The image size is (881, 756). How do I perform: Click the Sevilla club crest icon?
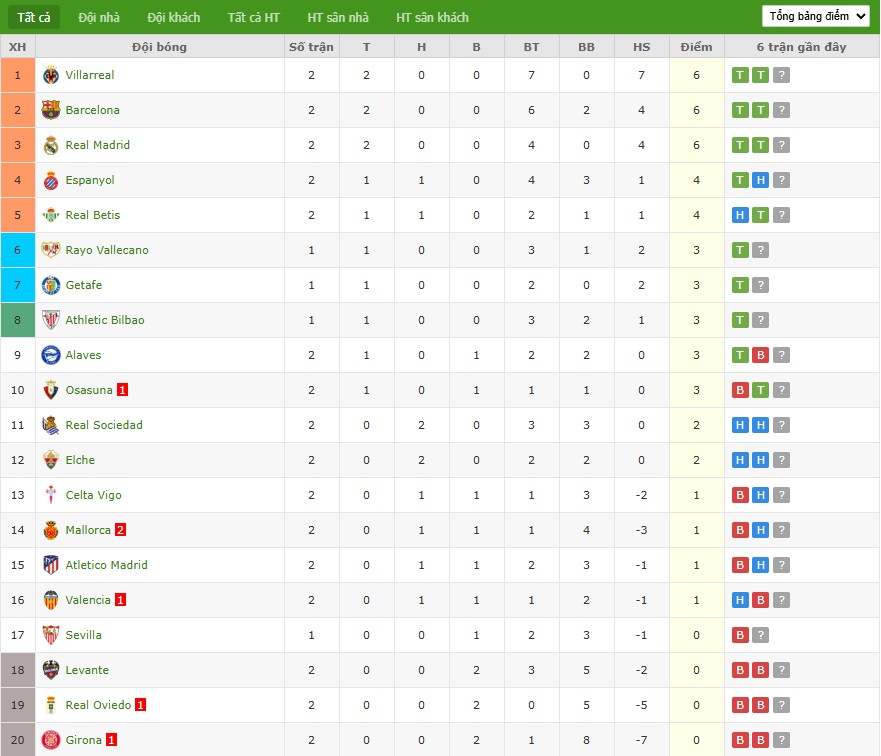tap(51, 635)
